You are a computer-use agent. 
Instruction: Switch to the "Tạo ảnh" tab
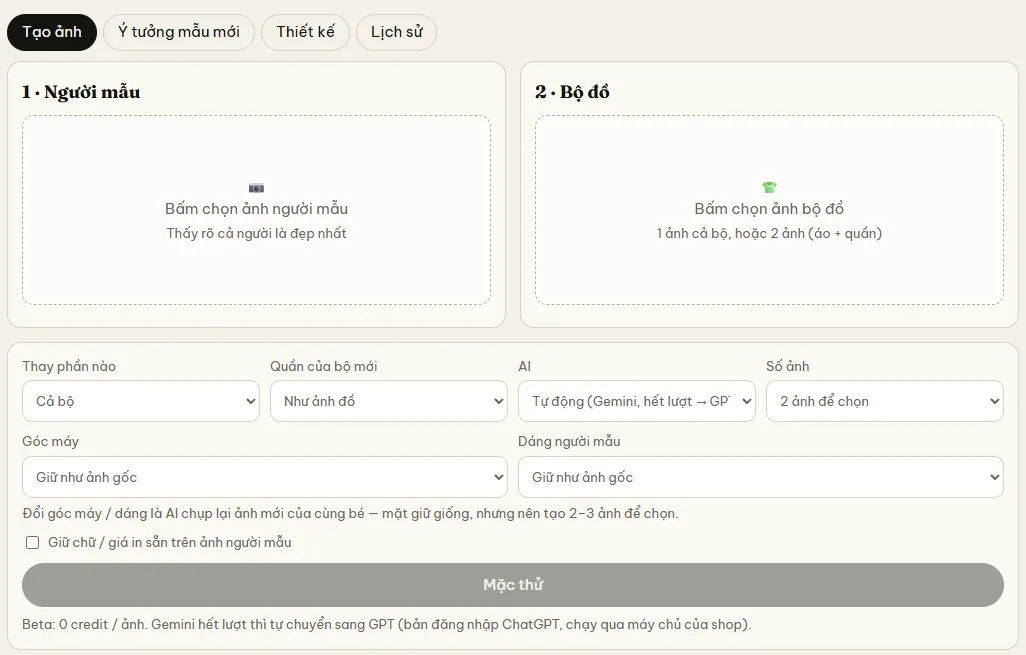(52, 32)
